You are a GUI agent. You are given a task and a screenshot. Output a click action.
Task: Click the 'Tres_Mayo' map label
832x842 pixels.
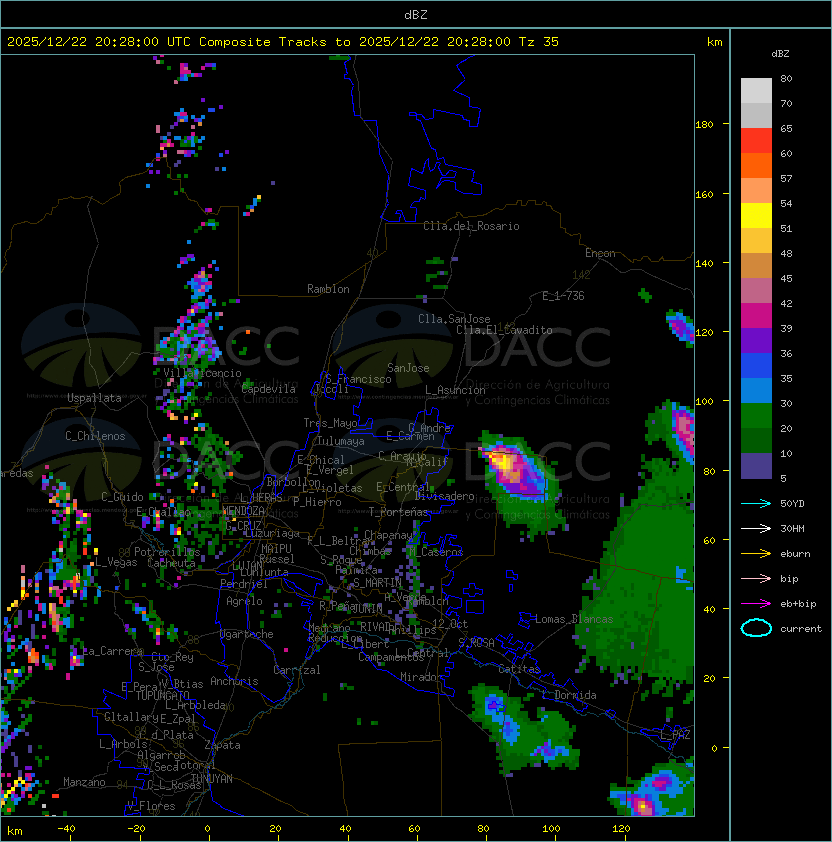[330, 423]
